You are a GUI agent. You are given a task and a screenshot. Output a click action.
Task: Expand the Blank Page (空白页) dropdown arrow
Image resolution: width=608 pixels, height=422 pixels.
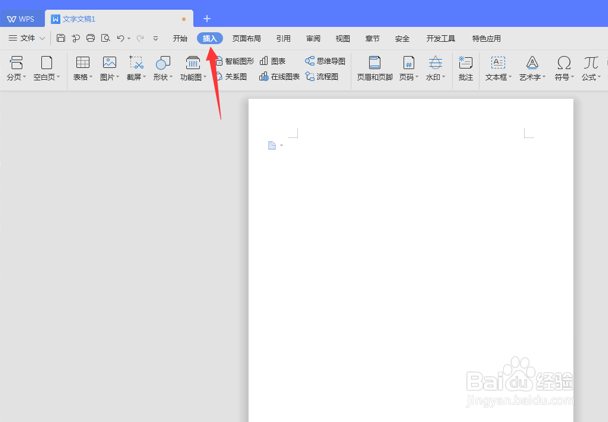pos(59,77)
